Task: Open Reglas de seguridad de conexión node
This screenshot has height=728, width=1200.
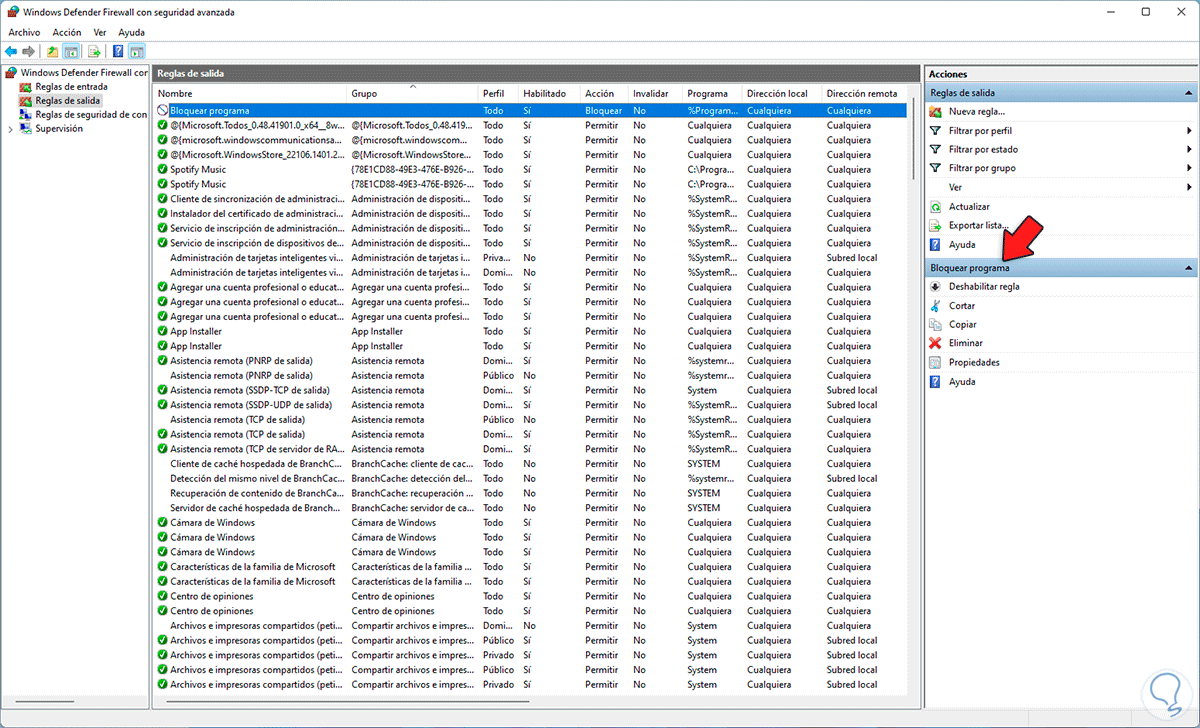Action: [x=84, y=114]
